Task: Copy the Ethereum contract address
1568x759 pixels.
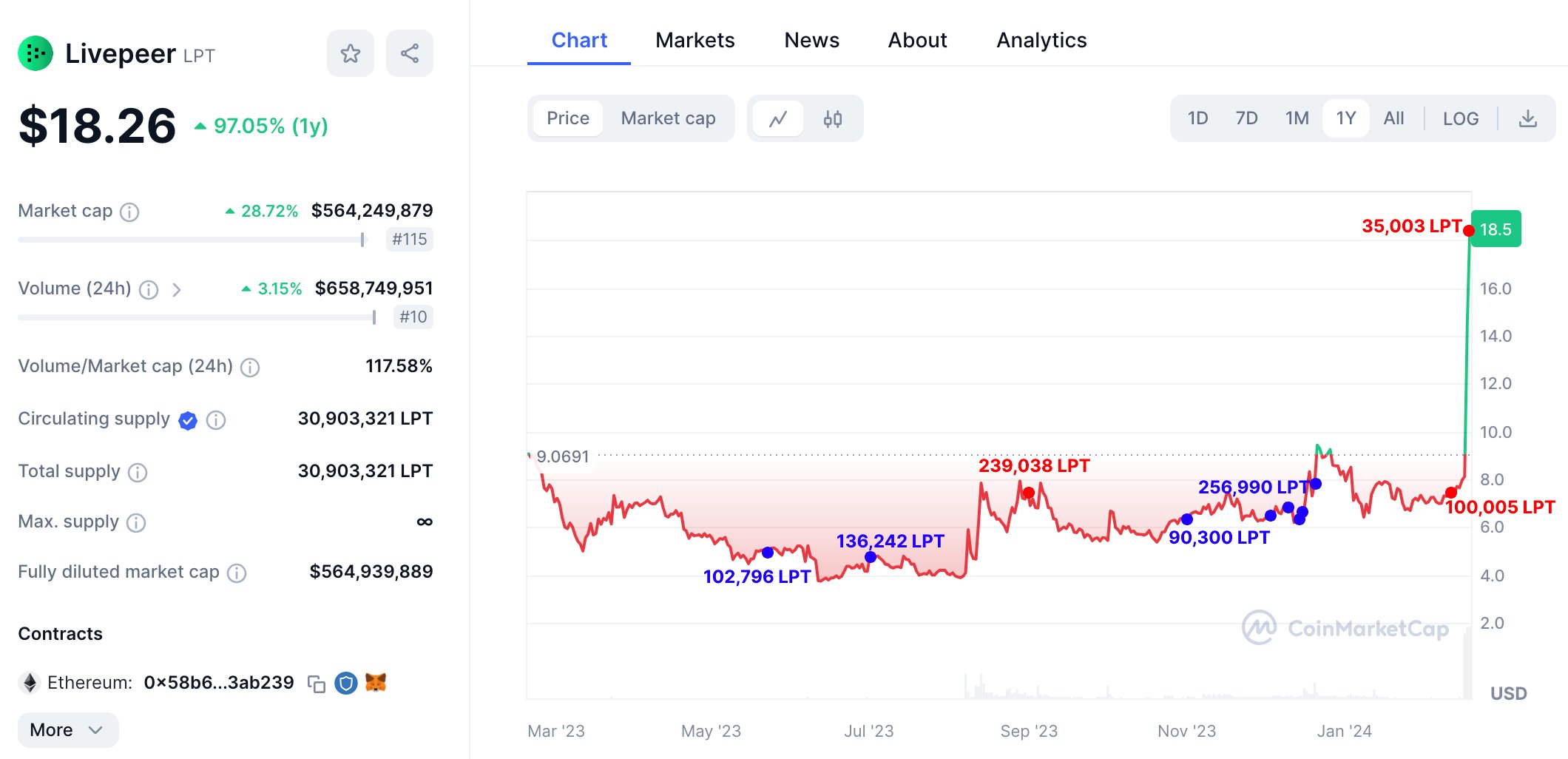Action: 317,684
